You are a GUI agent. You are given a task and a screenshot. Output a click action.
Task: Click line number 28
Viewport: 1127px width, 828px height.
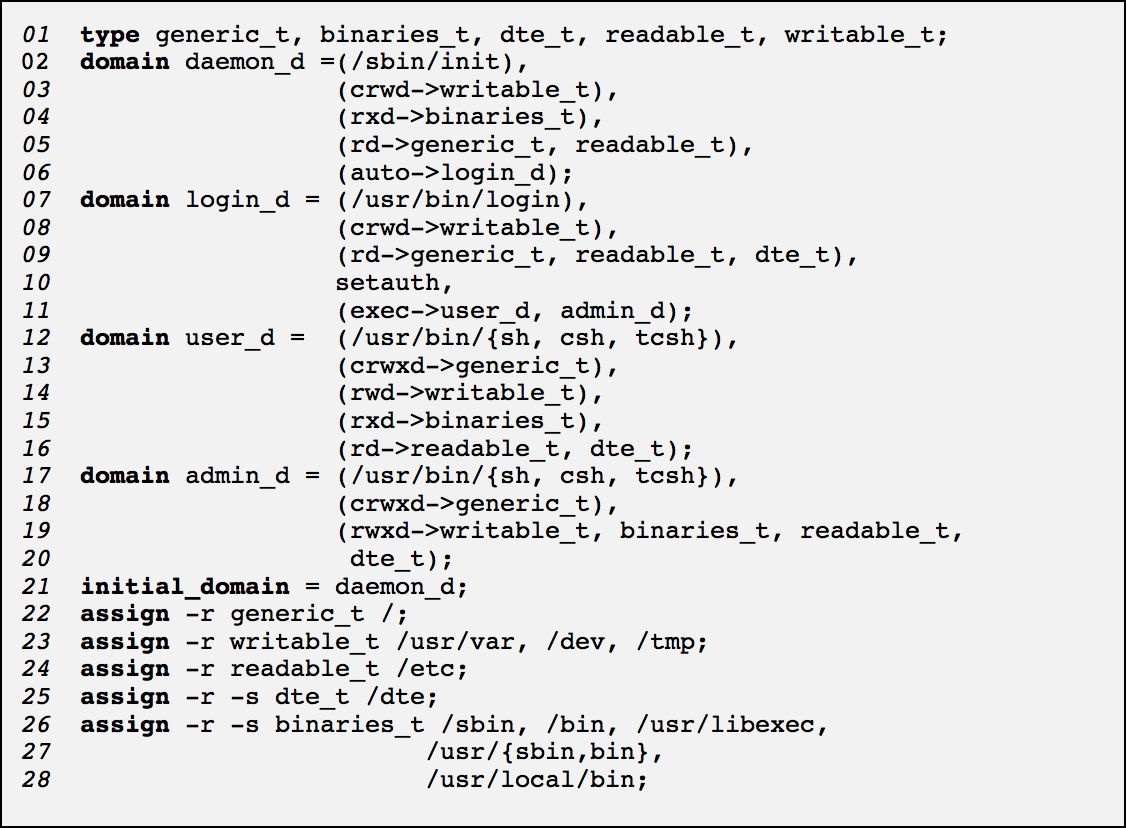tap(36, 779)
